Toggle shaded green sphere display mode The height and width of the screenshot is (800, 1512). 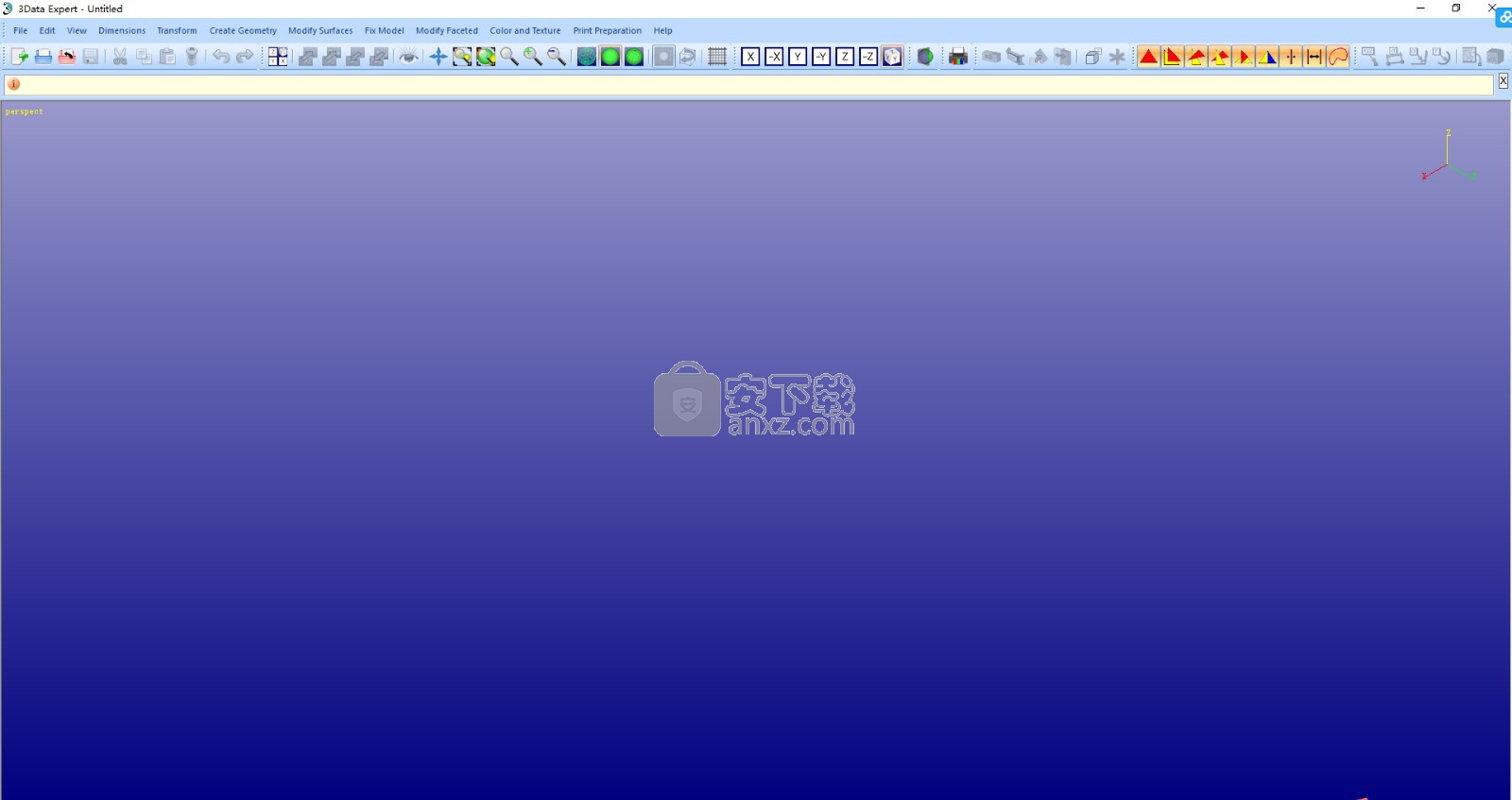pos(610,57)
